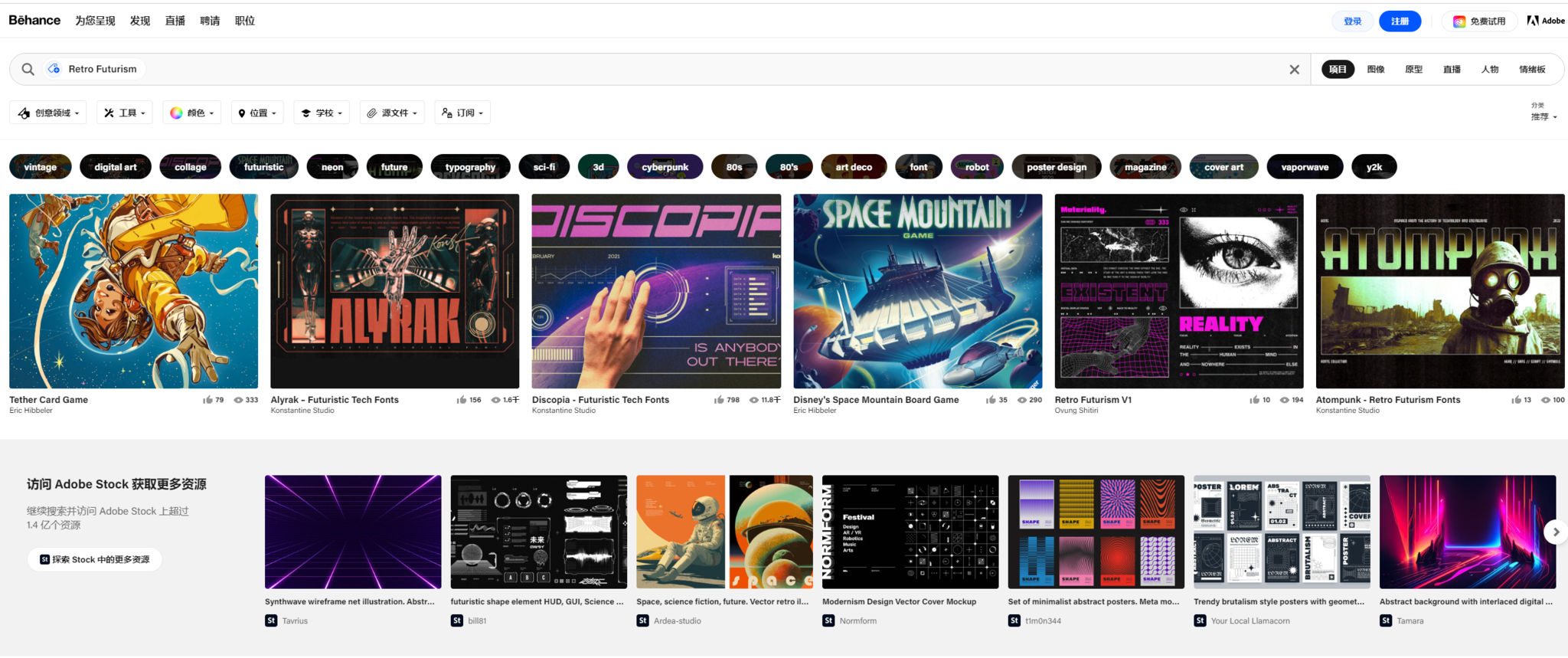Image resolution: width=1568 pixels, height=658 pixels.
Task: Select the vaporwave tag chip
Action: (1305, 166)
